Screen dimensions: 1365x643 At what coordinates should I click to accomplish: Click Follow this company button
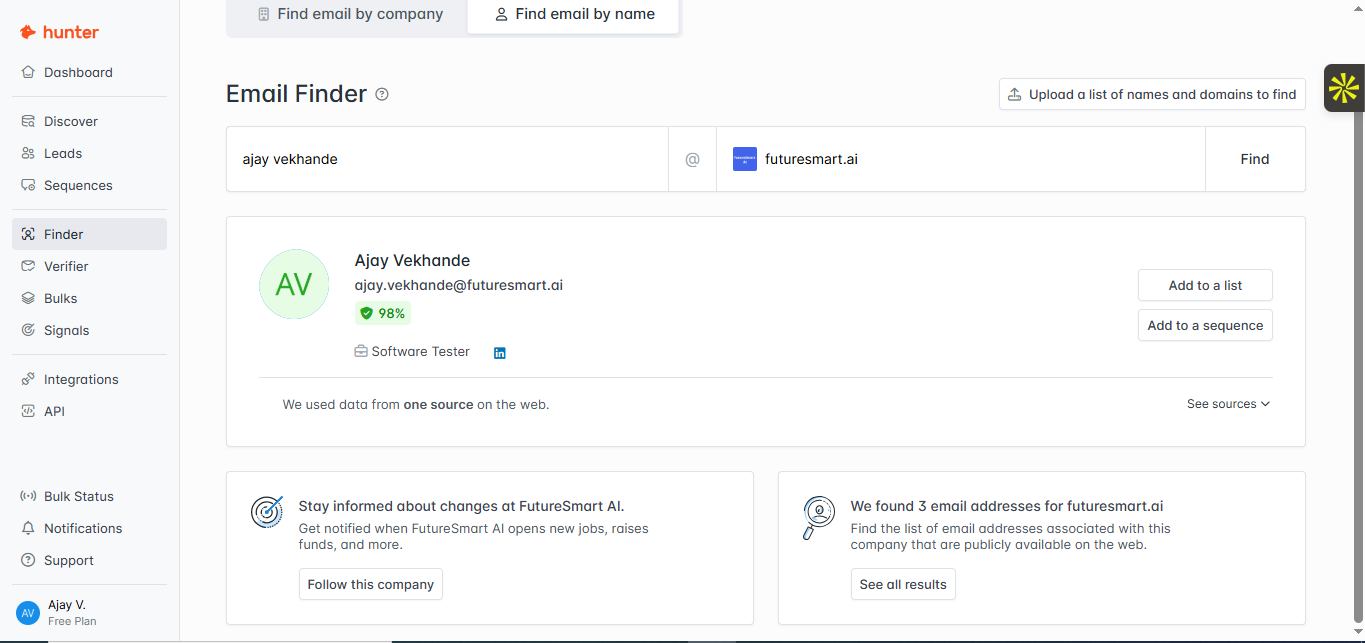pyautogui.click(x=370, y=584)
